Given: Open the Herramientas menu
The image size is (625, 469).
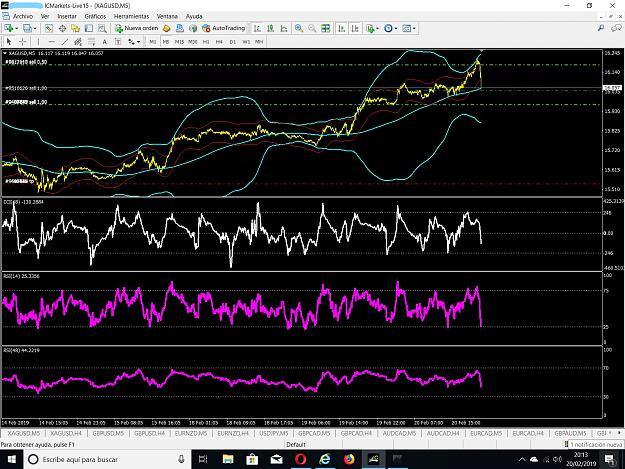Looking at the screenshot, I should coord(132,16).
